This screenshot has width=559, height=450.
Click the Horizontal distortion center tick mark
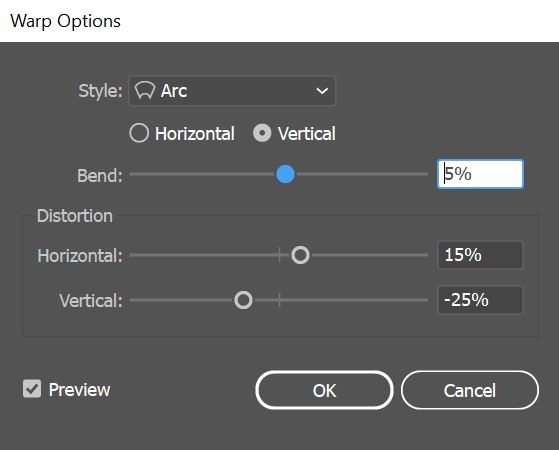[280, 255]
